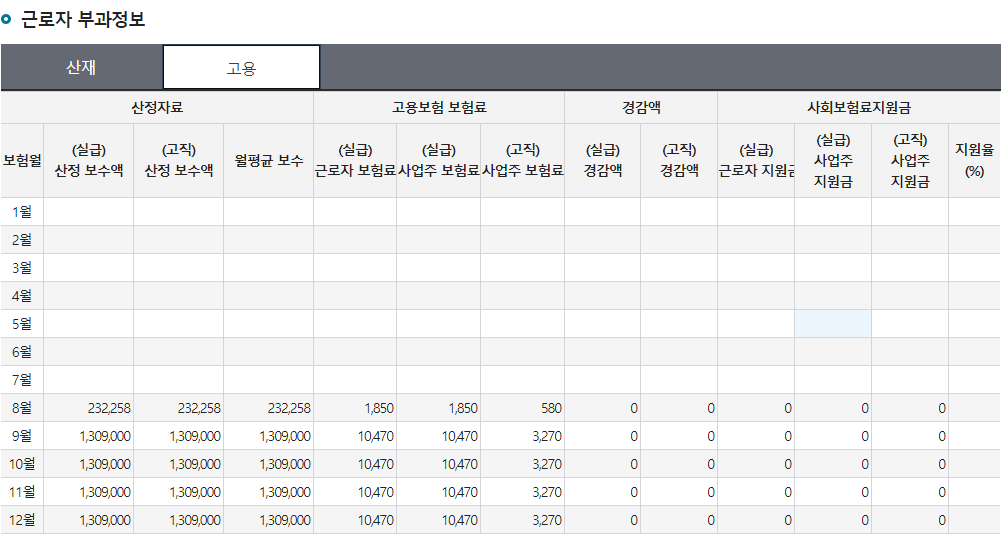The image size is (1004, 534).
Task: Click the 산정자료 group header
Action: (157, 107)
